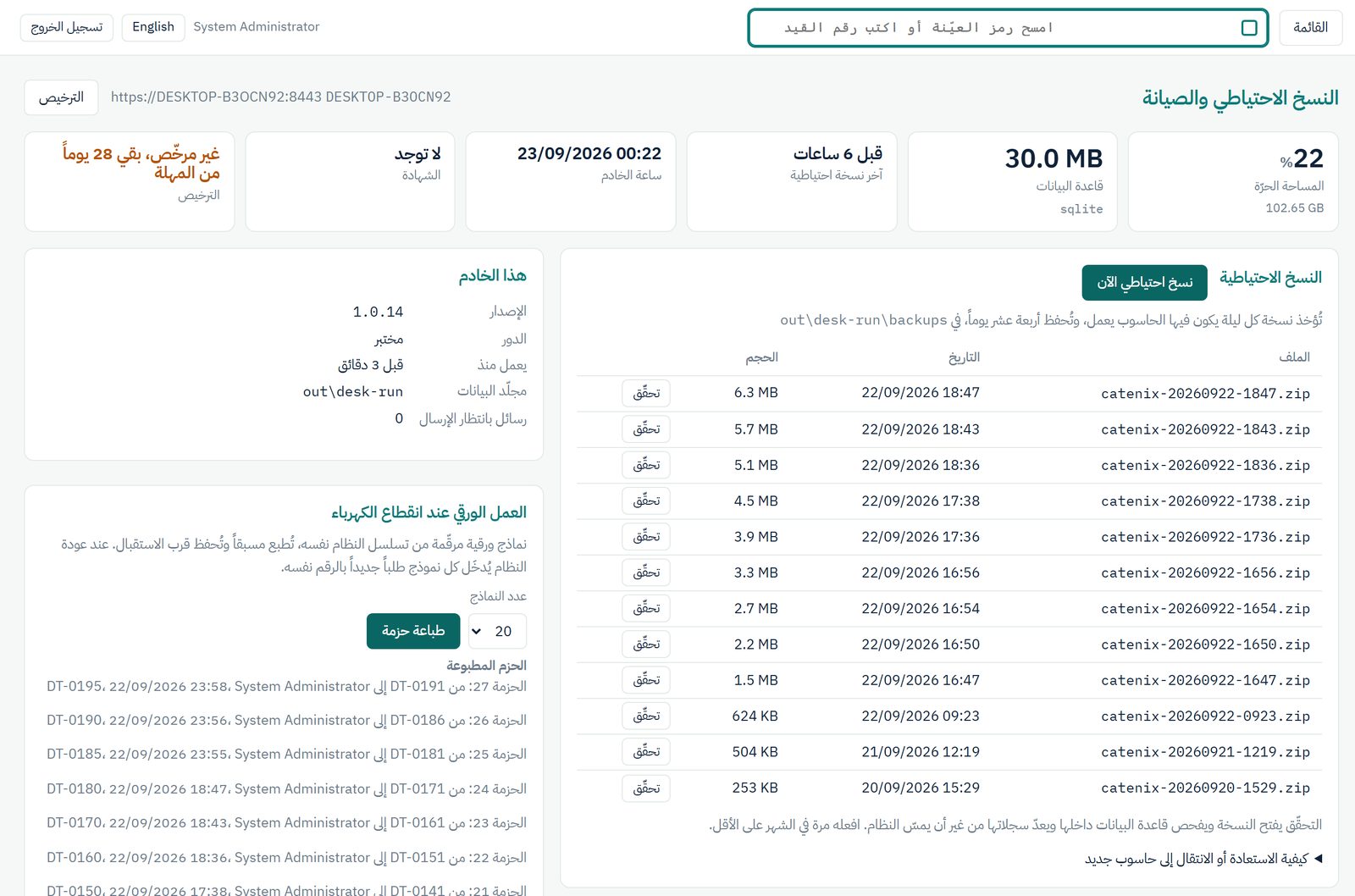Click the "طباعة حزمة" print button
1355x896 pixels.
pos(413,631)
